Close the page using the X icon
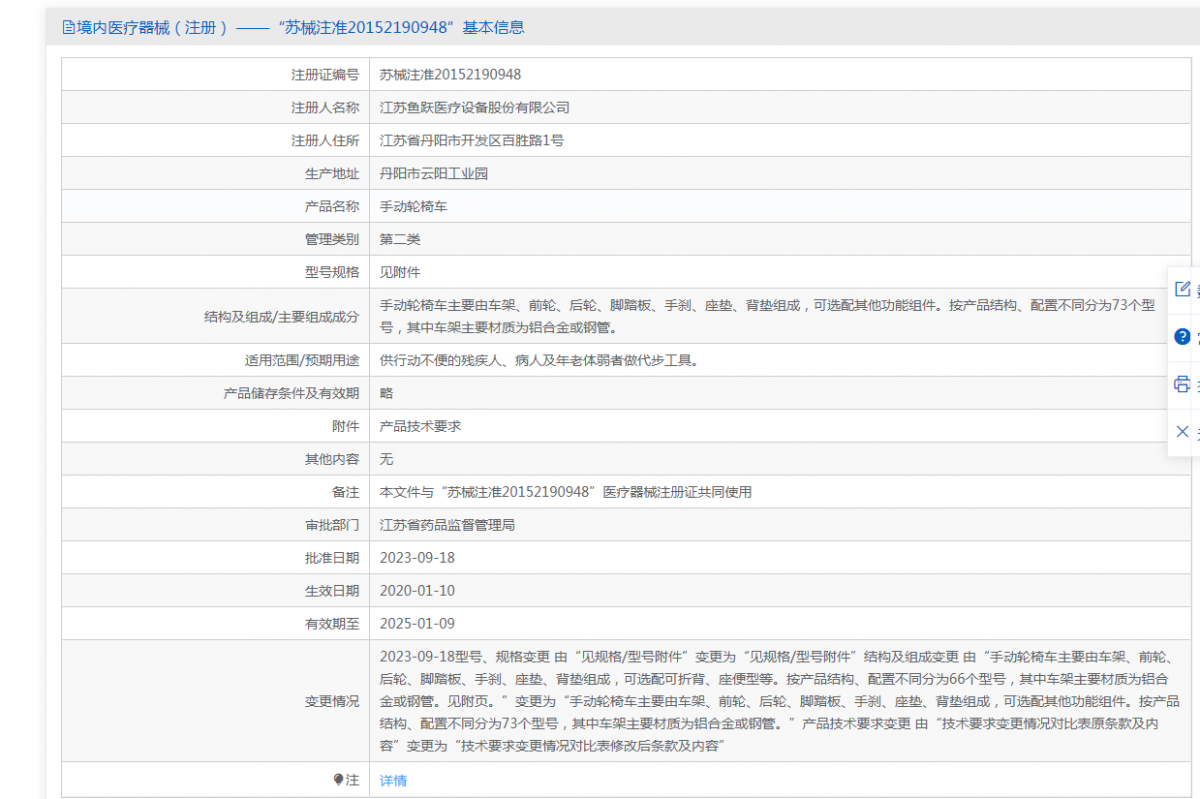Viewport: 1200px width, 799px height. click(1182, 432)
